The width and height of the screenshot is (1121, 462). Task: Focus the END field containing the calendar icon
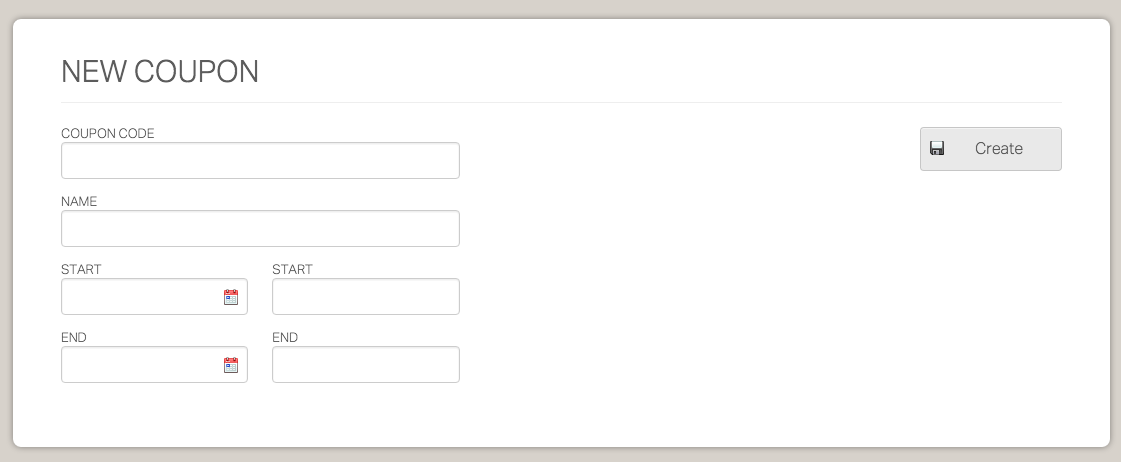140,365
